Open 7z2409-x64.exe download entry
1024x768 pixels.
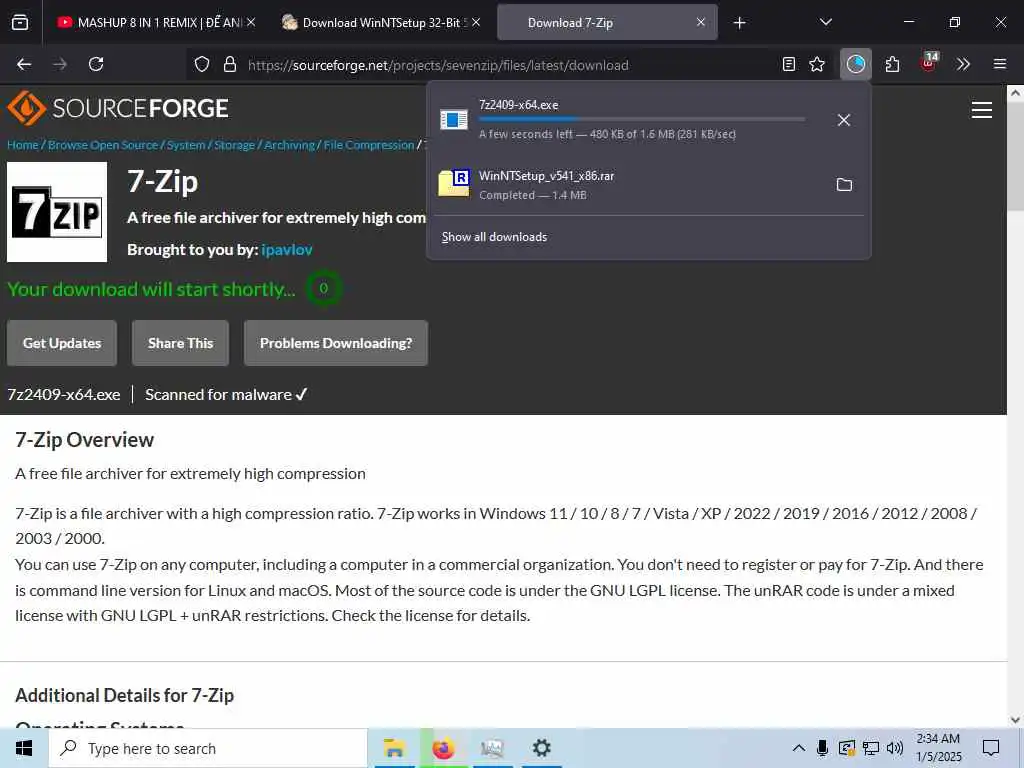coord(627,120)
